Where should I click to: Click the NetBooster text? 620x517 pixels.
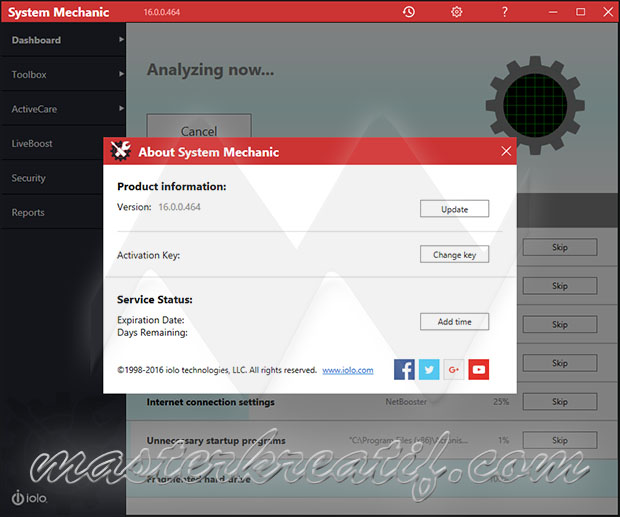[406, 402]
